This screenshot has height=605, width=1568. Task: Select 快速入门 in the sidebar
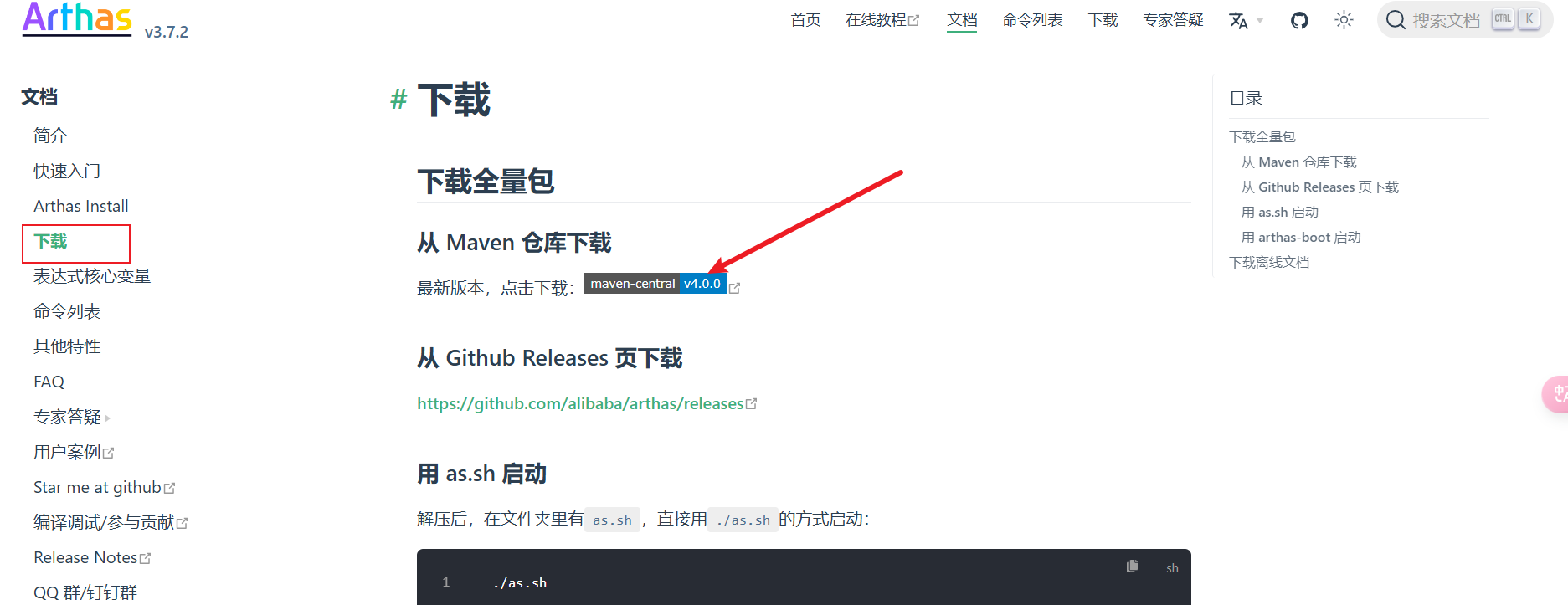(x=67, y=171)
